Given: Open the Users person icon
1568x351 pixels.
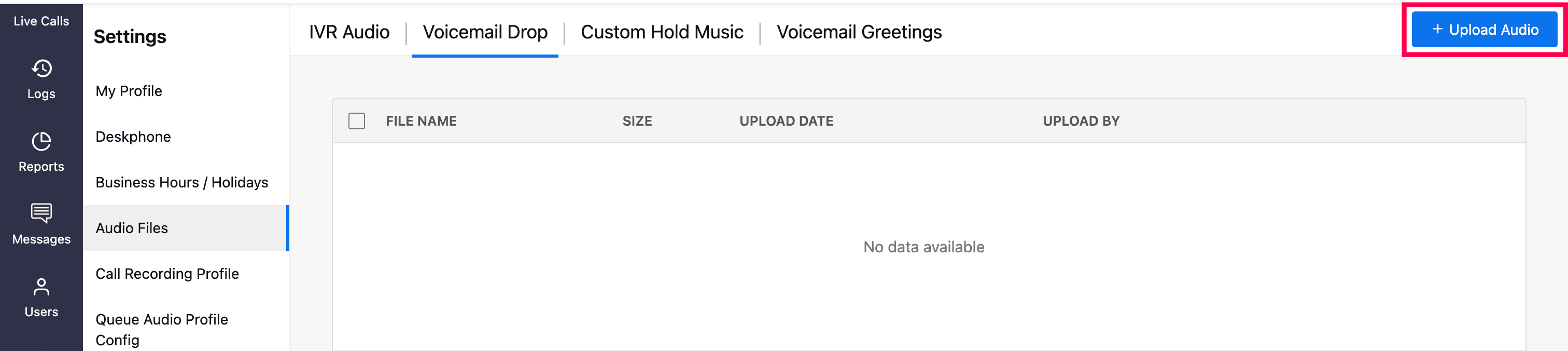Looking at the screenshot, I should pos(41,287).
